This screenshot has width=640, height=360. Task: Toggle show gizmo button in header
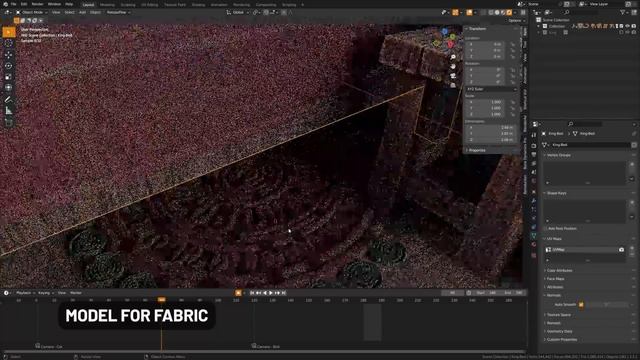[455, 13]
